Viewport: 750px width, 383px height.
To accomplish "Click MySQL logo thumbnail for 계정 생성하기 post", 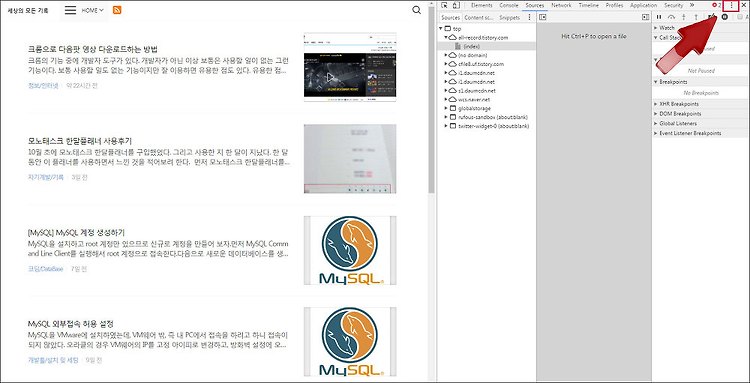I will coord(350,251).
